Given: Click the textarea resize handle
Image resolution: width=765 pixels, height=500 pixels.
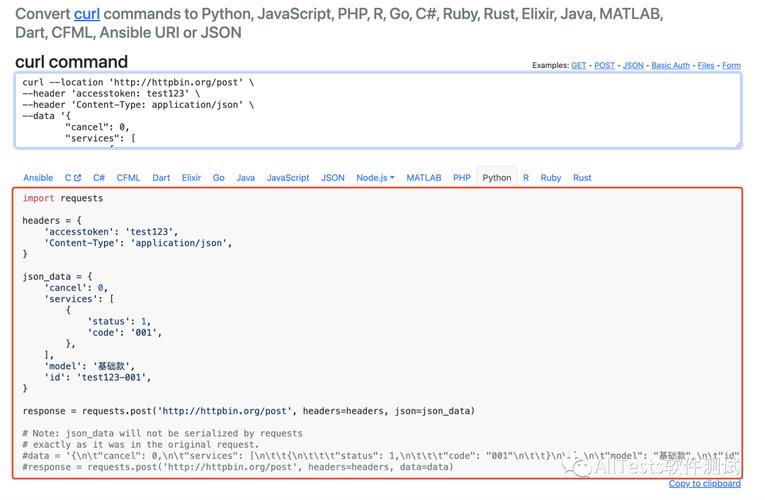Looking at the screenshot, I should click(x=737, y=143).
